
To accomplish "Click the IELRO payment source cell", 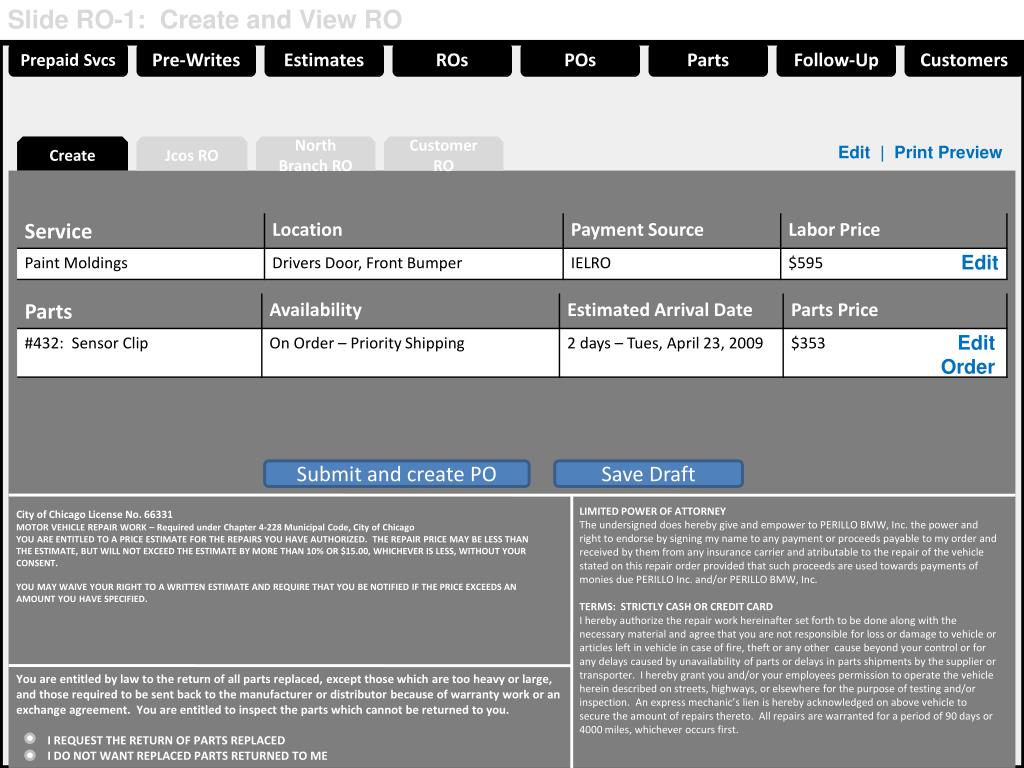I will (x=671, y=264).
